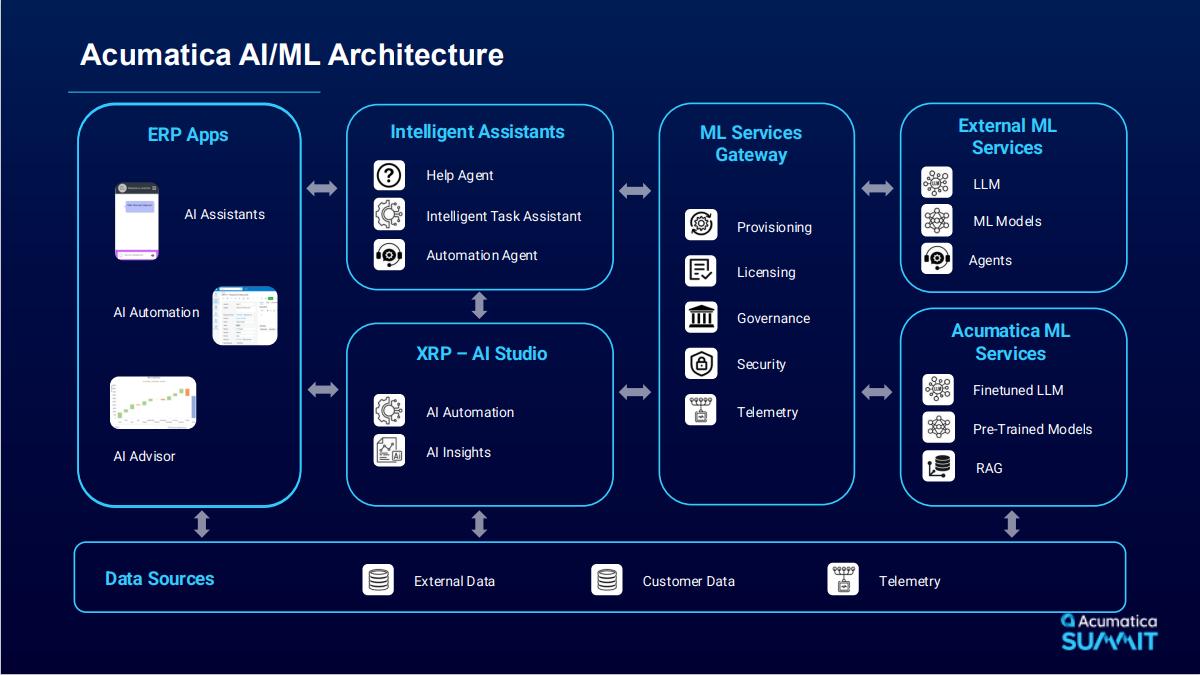Select the External ML Services heading
This screenshot has width=1200, height=675.
[x=1007, y=136]
